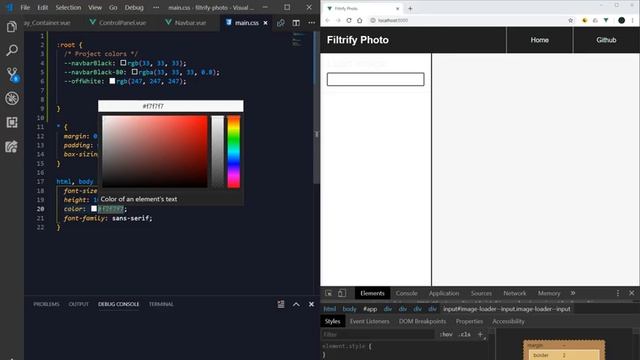Bookmark this page with the star icon
Viewport: 640px width, 360px height.
pyautogui.click(x=571, y=20)
